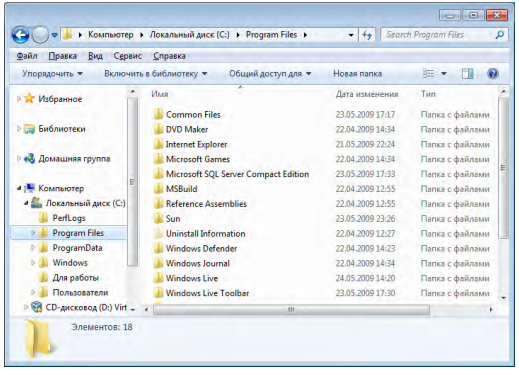Collapse the Компьютер tree node
This screenshot has height=370, width=519.
point(19,188)
